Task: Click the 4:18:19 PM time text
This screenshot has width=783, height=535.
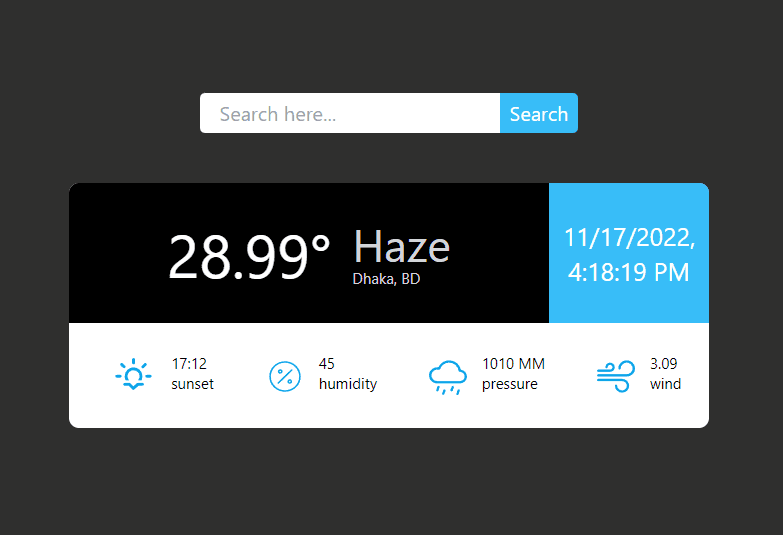Action: coord(629,272)
